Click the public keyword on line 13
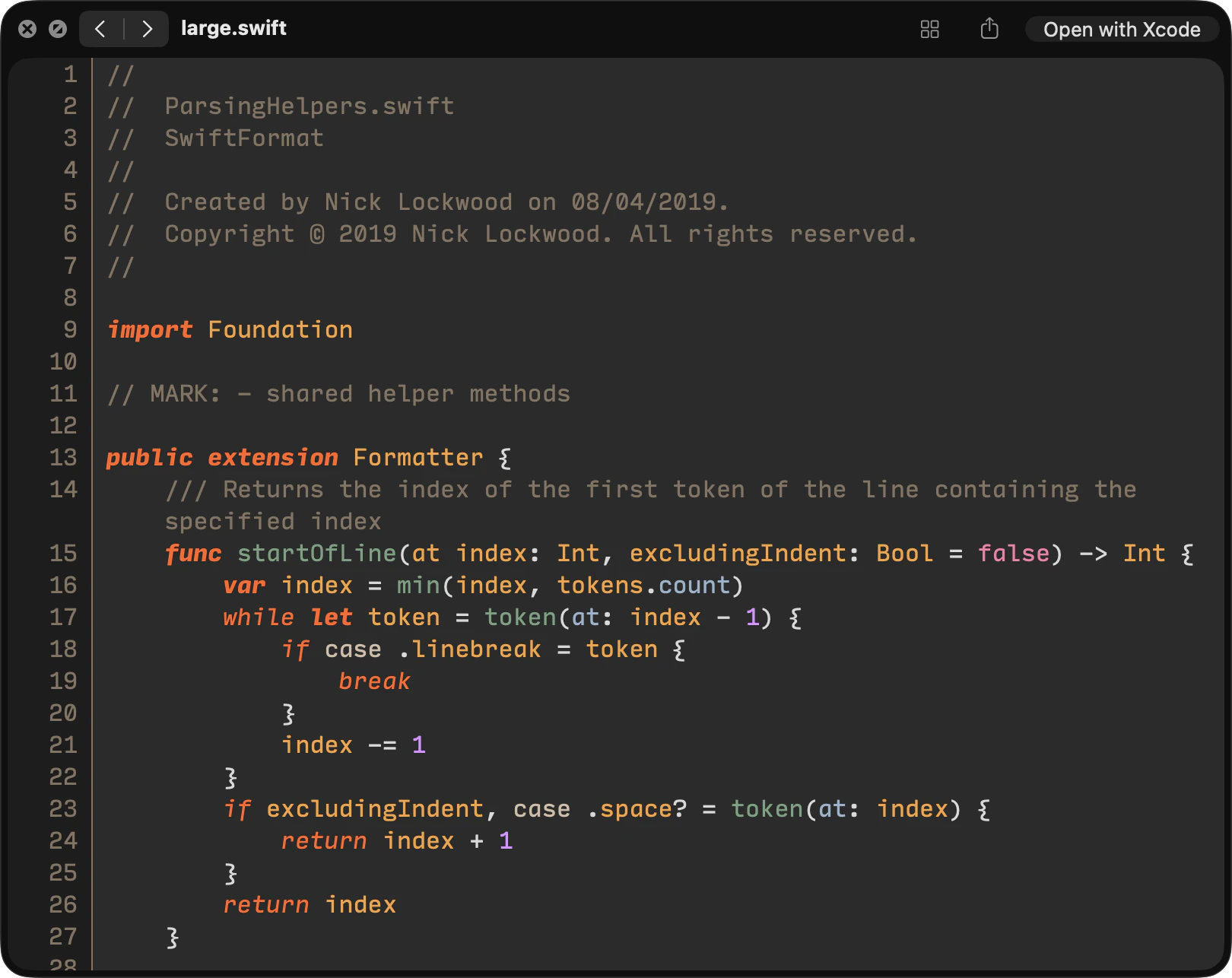Screen dimensions: 1232x978 (150, 457)
